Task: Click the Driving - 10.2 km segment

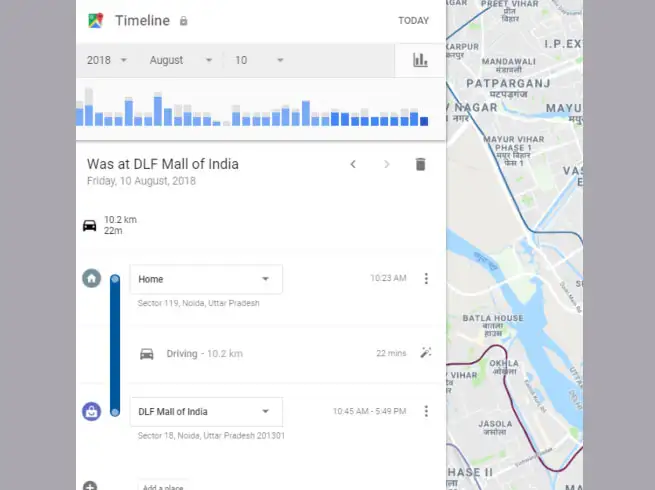Action: [x=204, y=353]
